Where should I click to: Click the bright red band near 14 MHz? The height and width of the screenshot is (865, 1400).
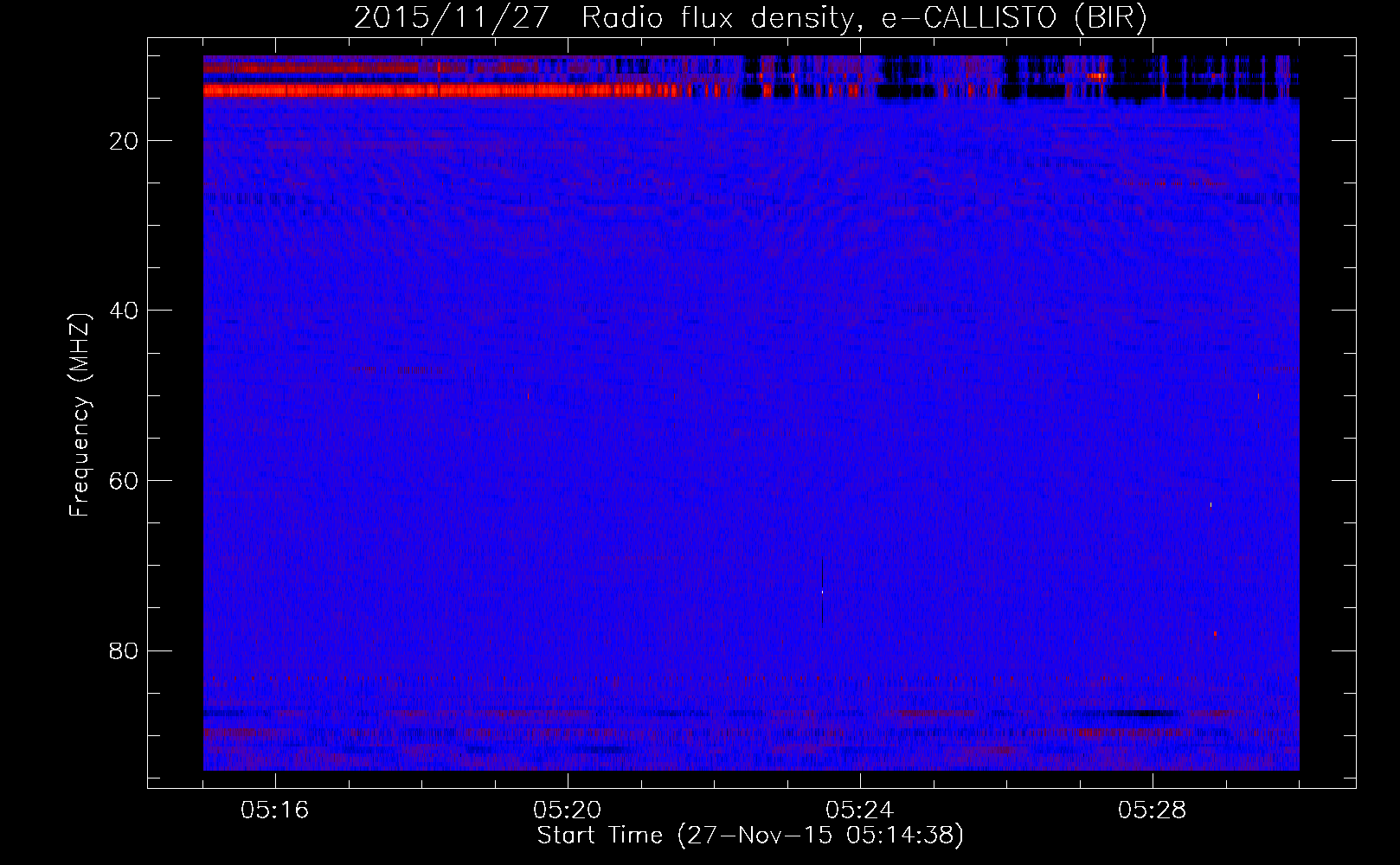446,90
